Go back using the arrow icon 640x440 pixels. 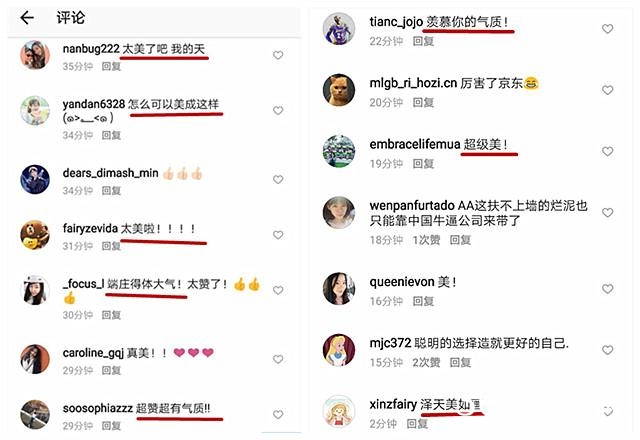pos(27,18)
